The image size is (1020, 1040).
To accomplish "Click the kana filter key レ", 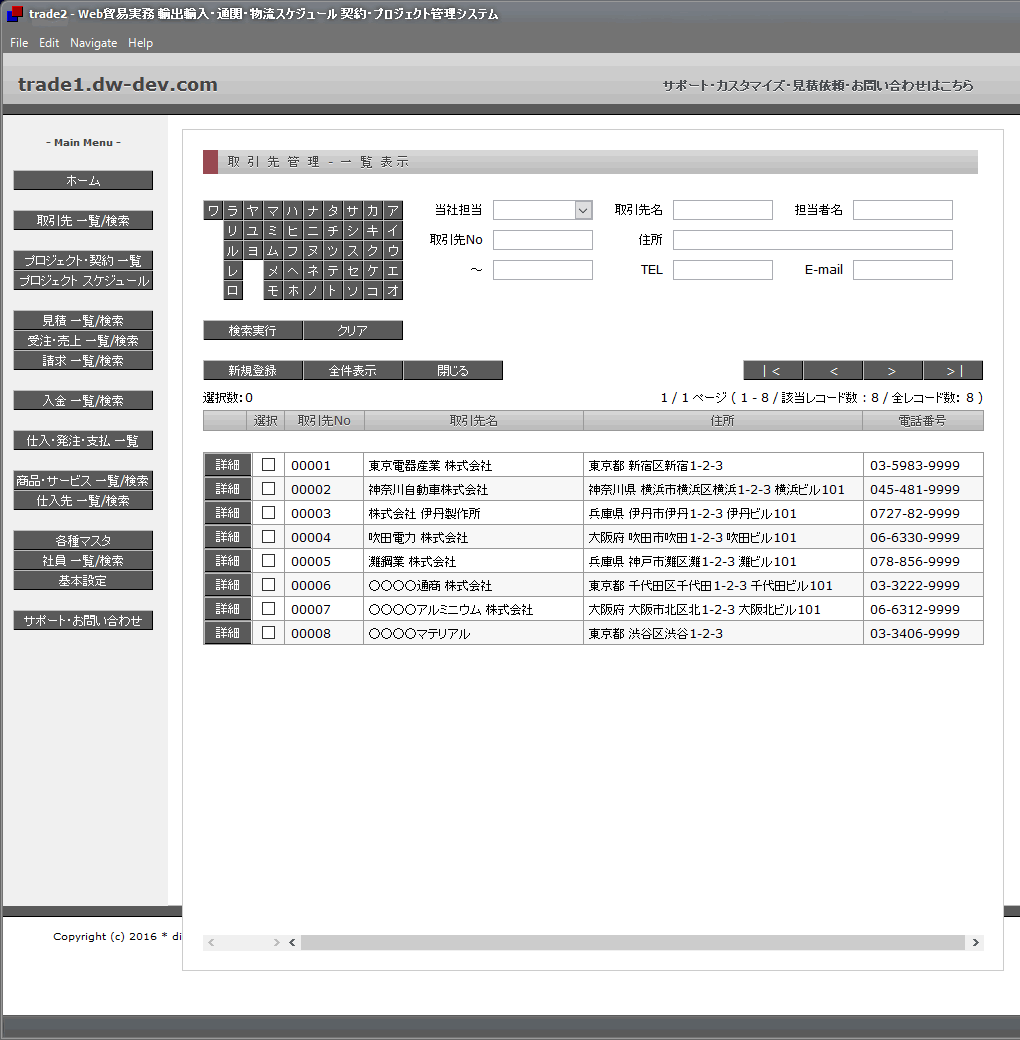I will tap(233, 270).
